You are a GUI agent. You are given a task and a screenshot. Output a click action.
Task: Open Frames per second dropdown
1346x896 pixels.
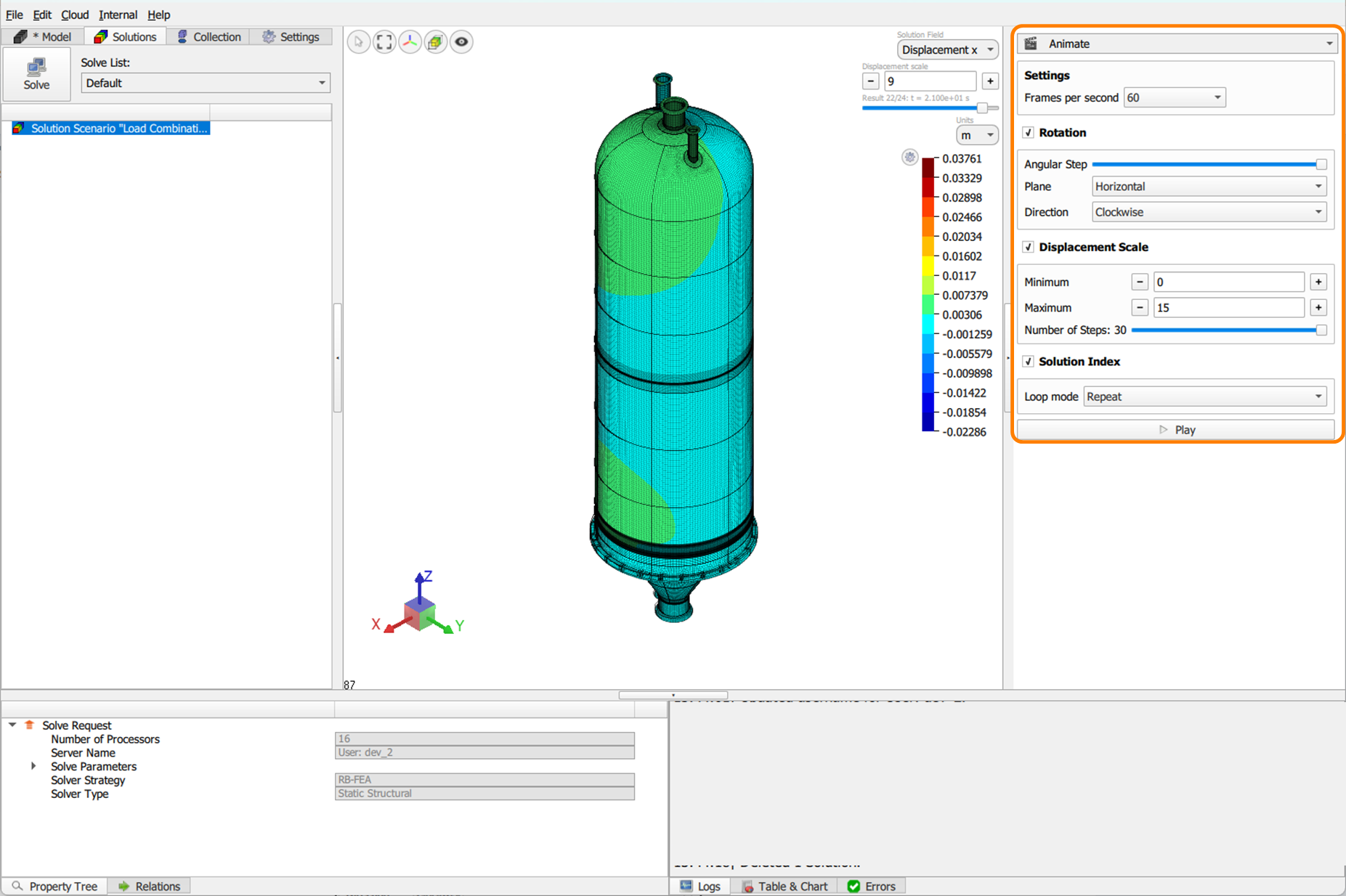point(1175,97)
